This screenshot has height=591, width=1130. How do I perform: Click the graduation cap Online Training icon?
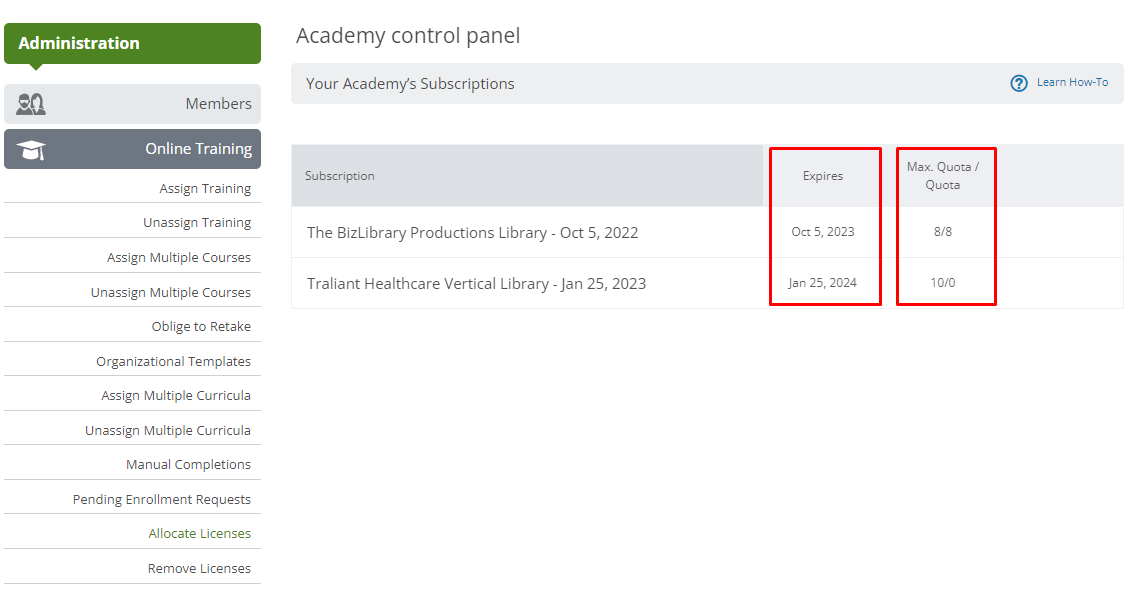[x=31, y=150]
